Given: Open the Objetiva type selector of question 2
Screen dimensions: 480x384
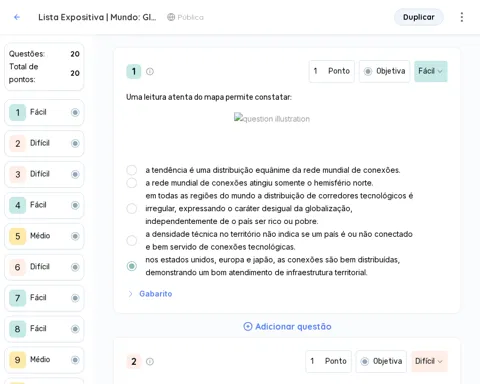Looking at the screenshot, I should click(381, 361).
